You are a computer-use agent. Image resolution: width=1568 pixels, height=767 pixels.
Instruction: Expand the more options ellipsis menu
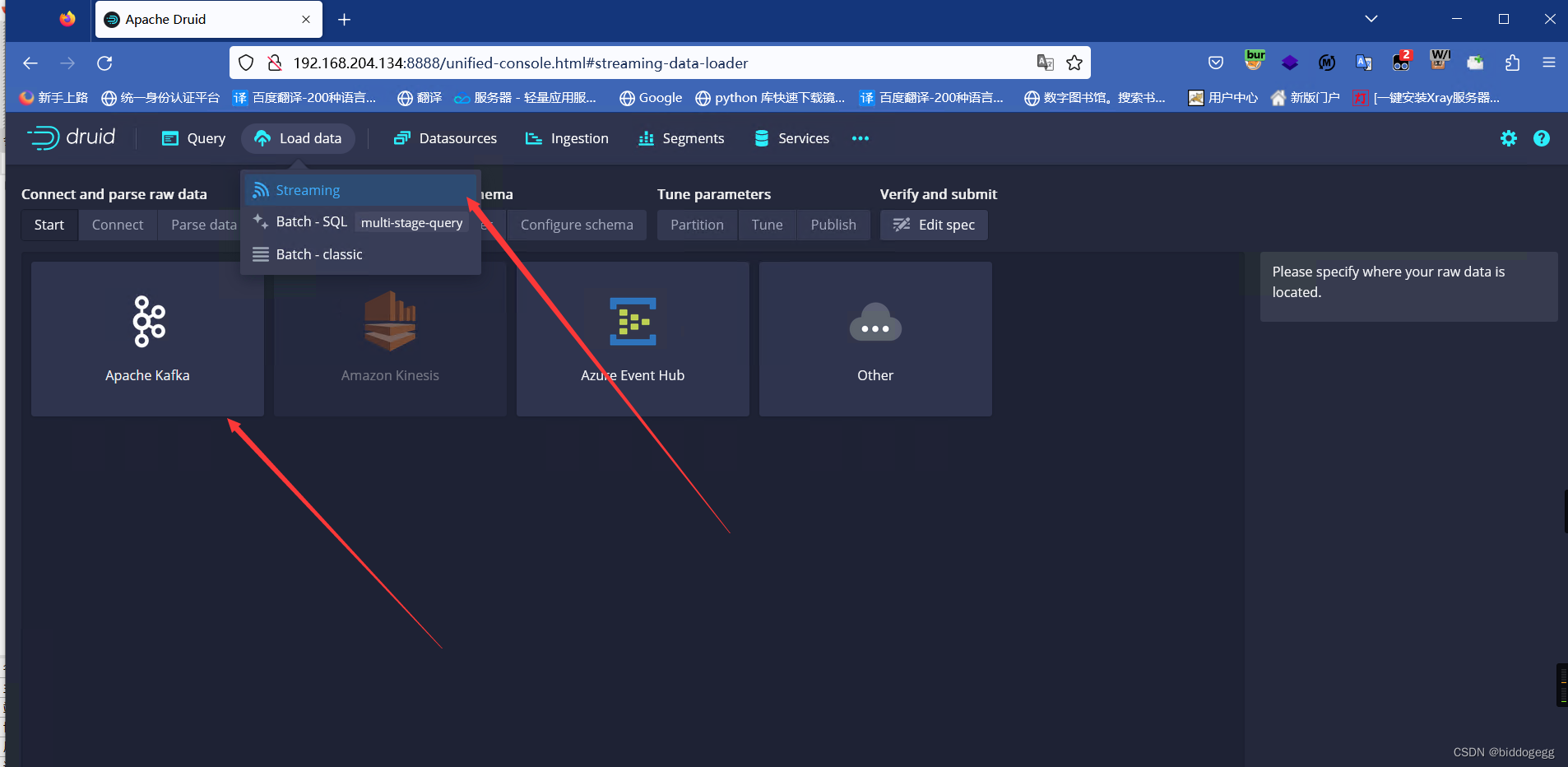coord(861,138)
